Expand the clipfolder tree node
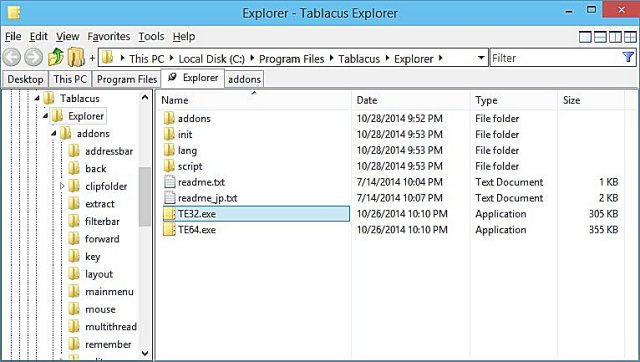This screenshot has width=640, height=362. coord(62,186)
